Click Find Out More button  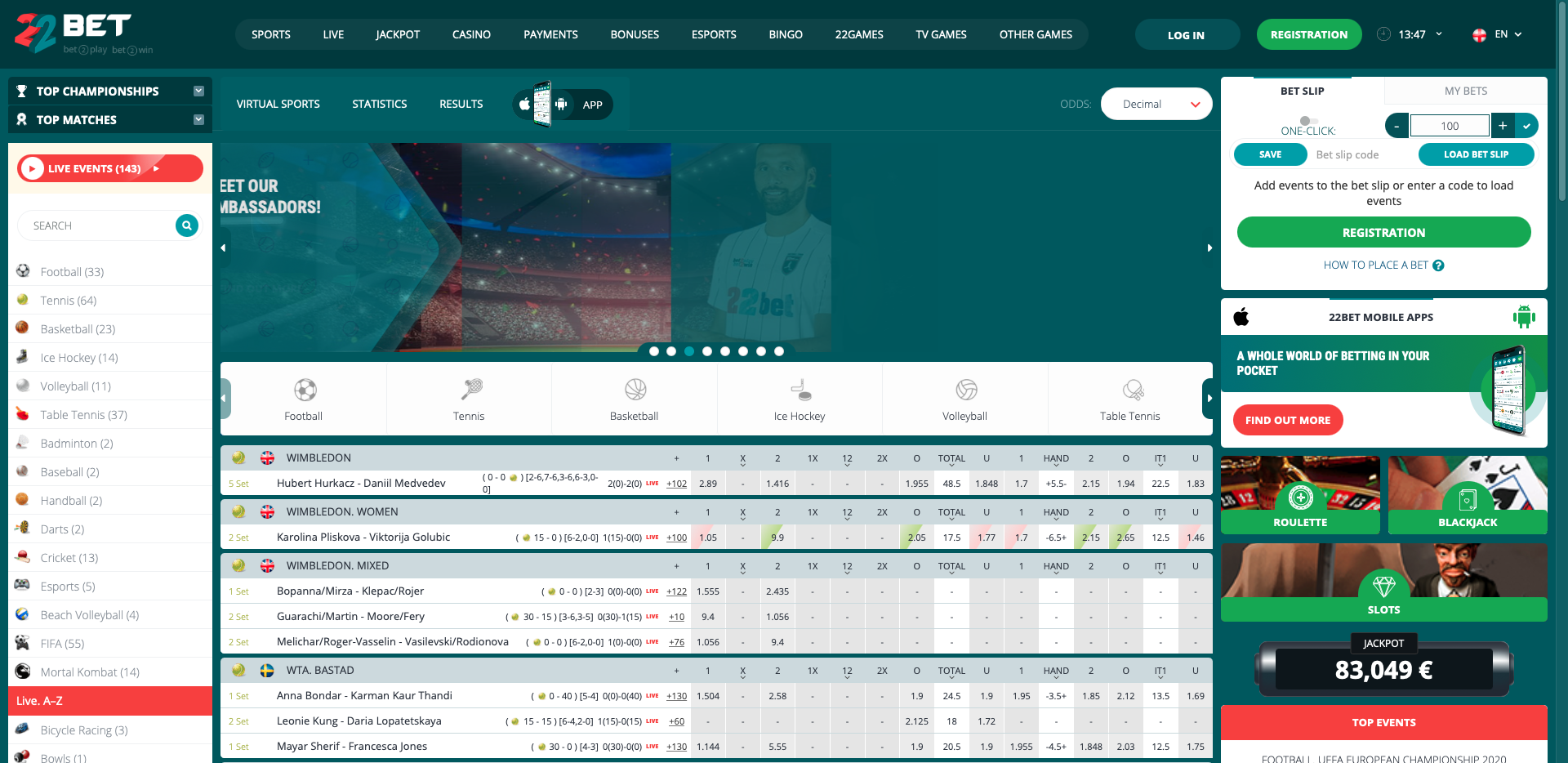point(1288,420)
